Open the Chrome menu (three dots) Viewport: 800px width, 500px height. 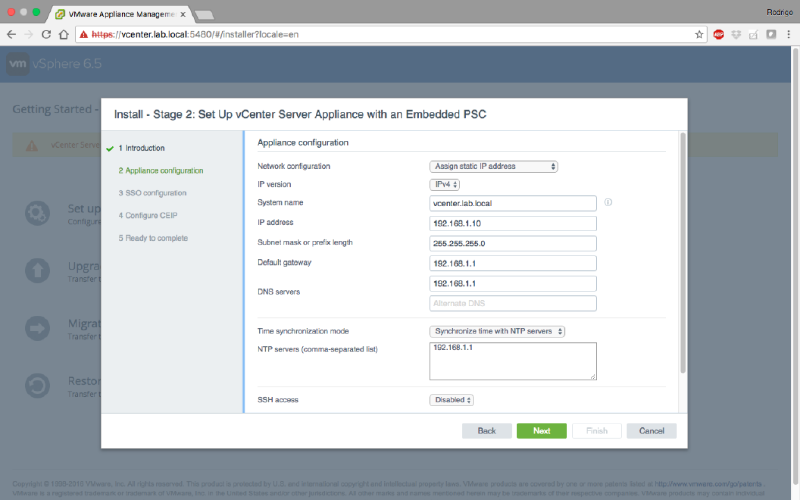coord(789,34)
